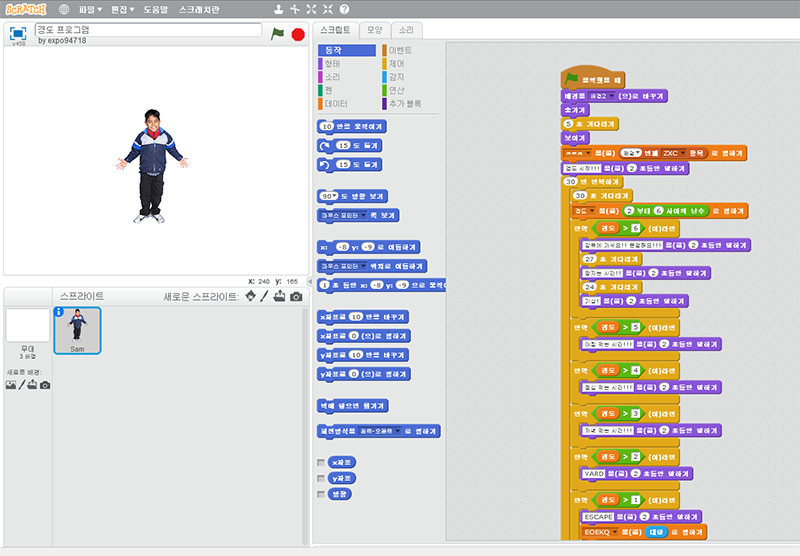800x556 pixels.
Task: Toggle the 방향 reporter checkbox
Action: click(320, 494)
